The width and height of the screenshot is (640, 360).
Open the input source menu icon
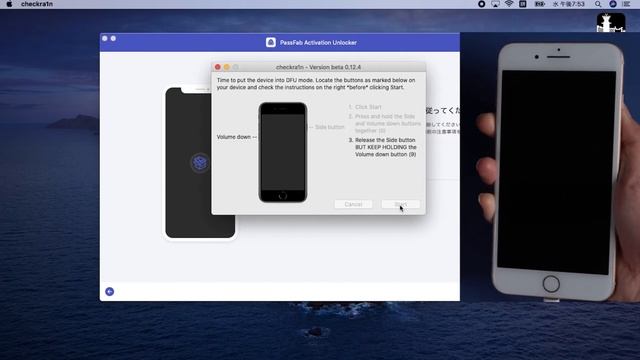point(522,4)
